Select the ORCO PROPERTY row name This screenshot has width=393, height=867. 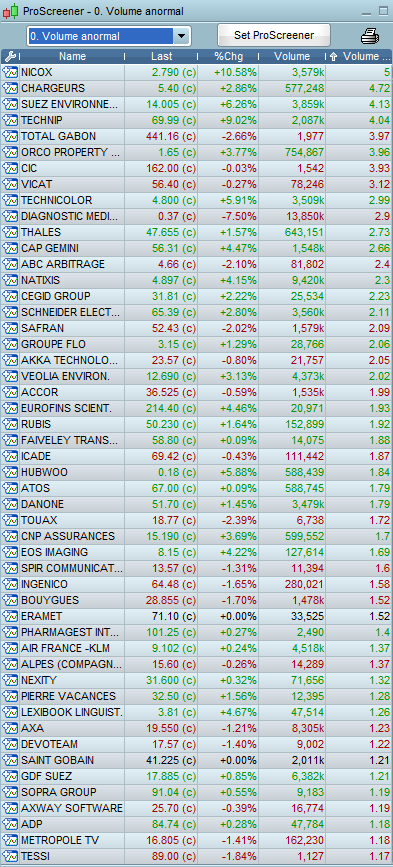coord(71,153)
